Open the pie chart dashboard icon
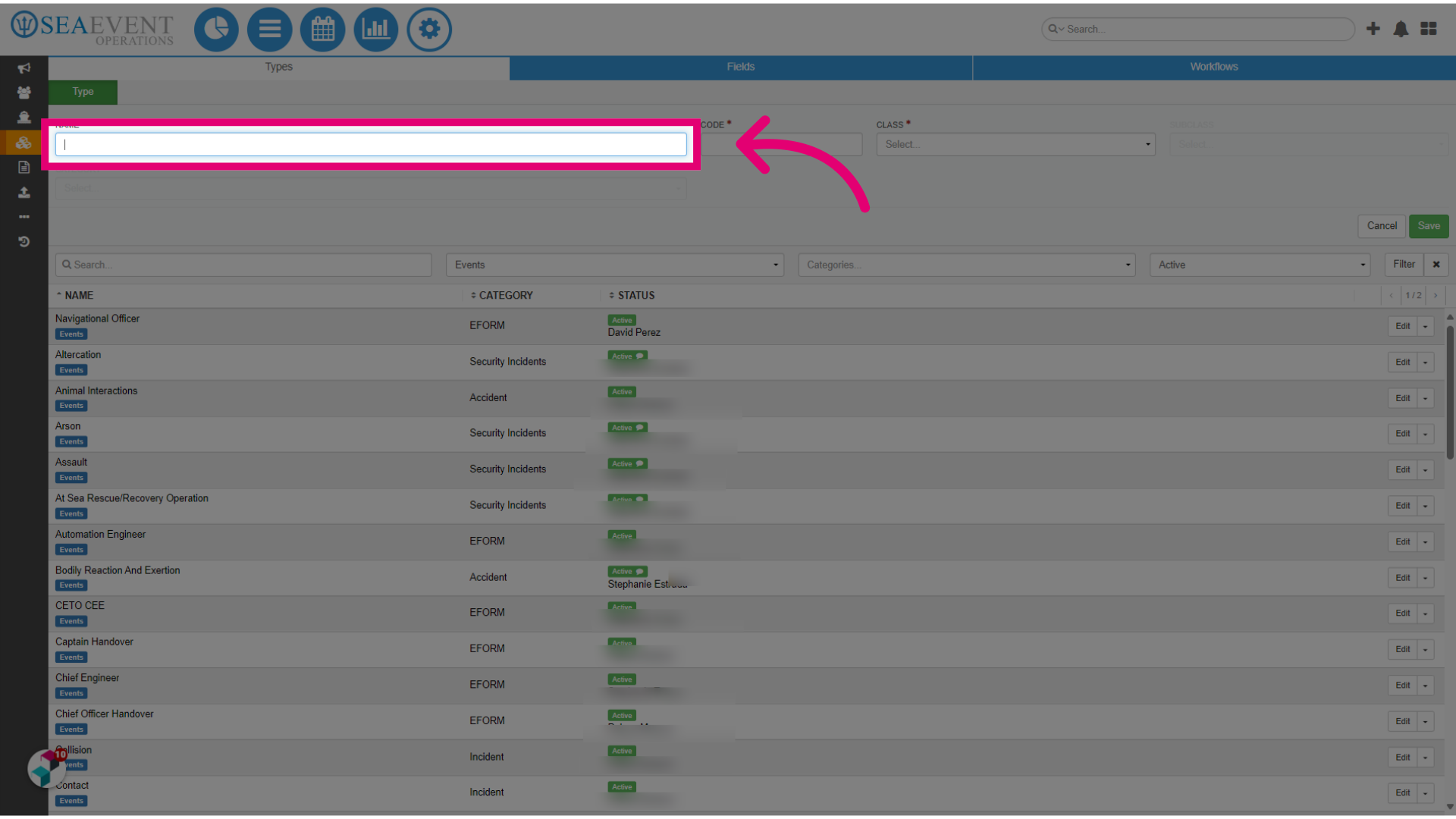 point(216,30)
